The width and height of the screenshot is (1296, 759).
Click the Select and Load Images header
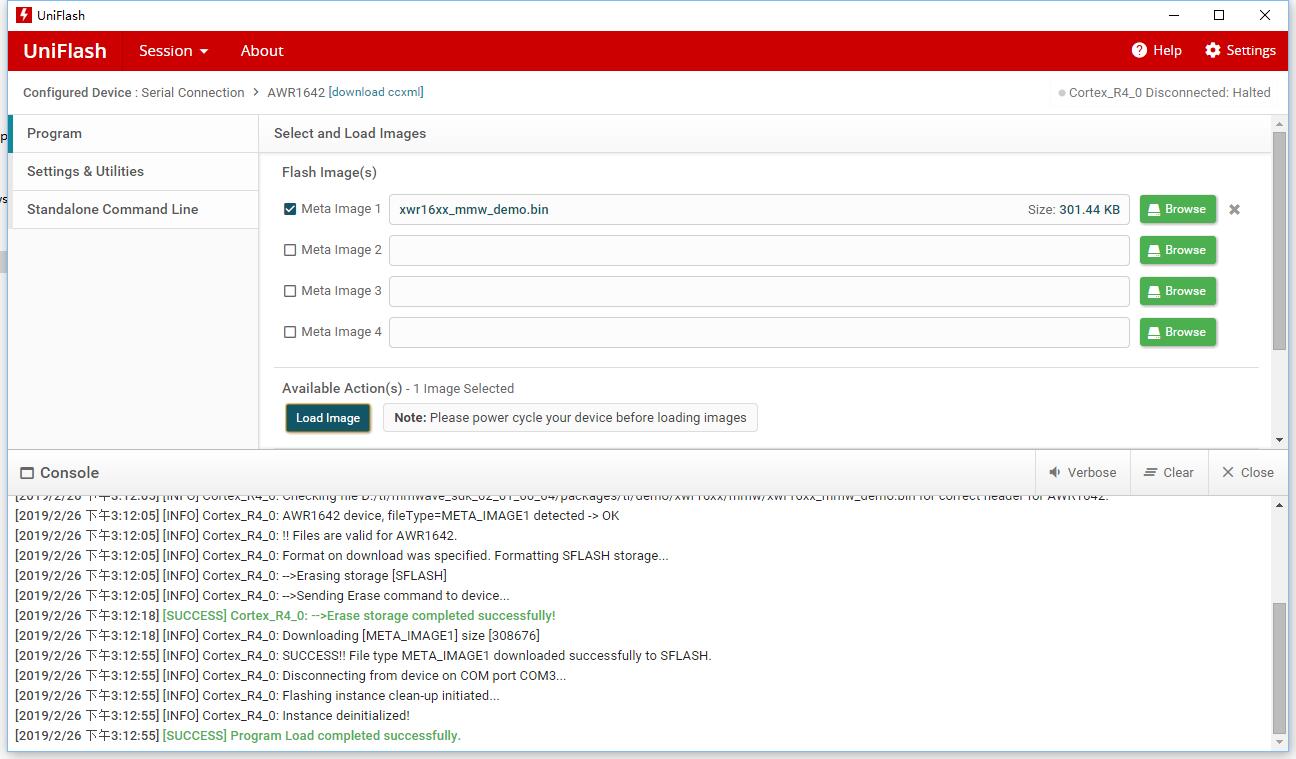click(x=350, y=133)
